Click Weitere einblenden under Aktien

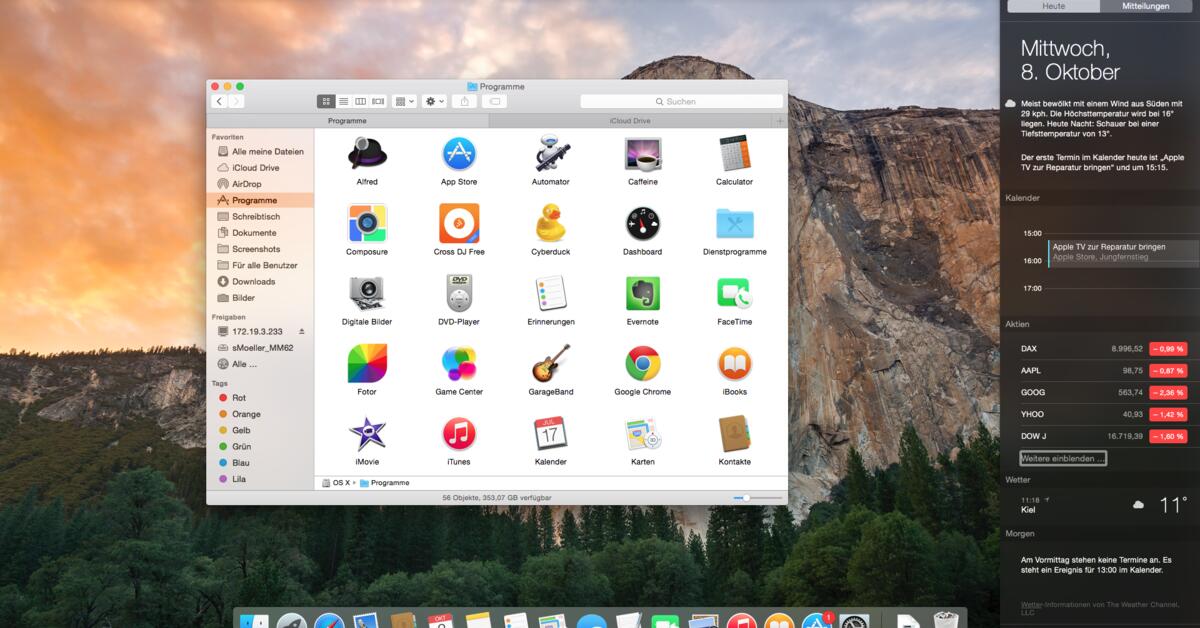click(1063, 458)
